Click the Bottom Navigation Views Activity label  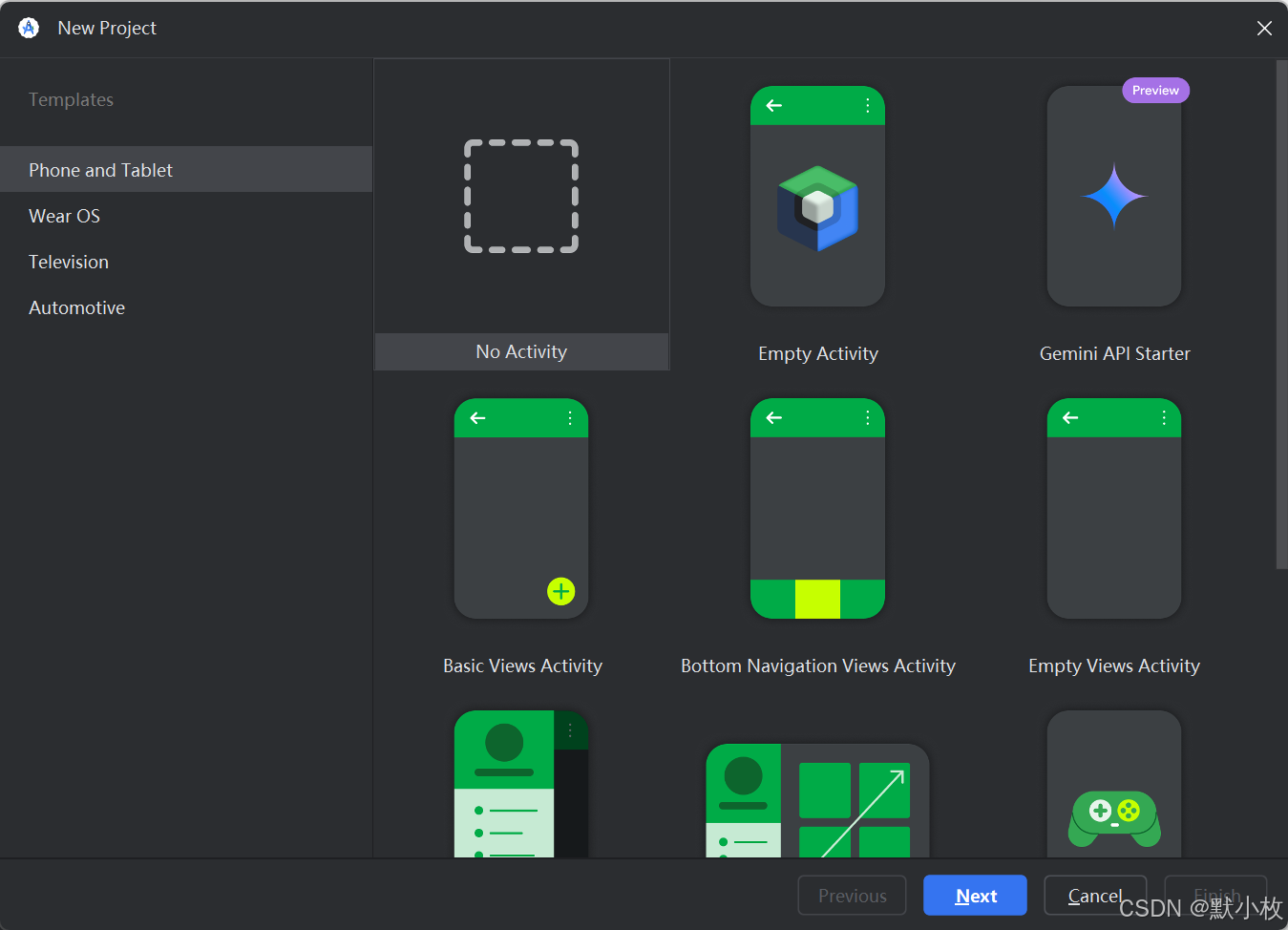tap(818, 666)
